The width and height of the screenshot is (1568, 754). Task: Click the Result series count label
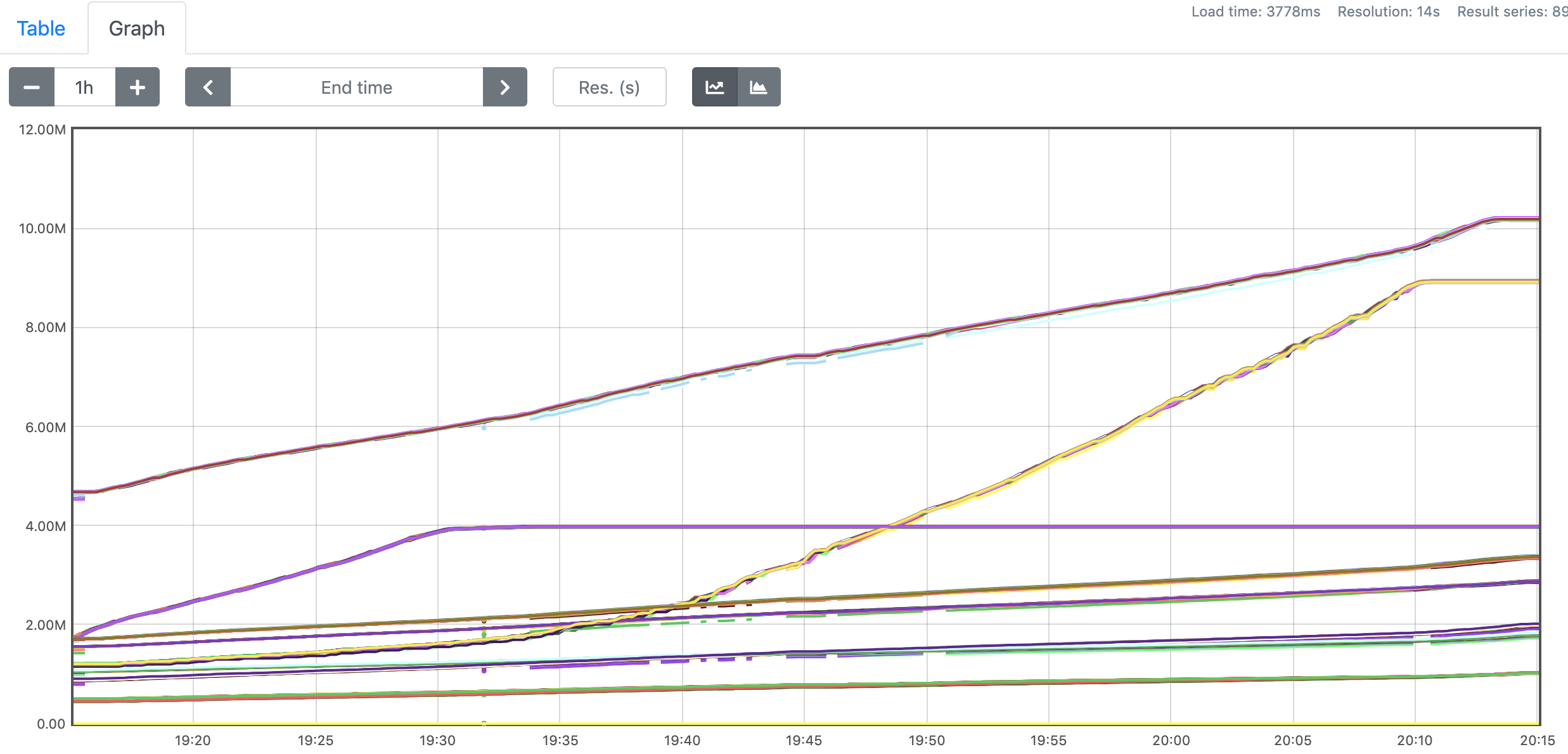(1512, 11)
